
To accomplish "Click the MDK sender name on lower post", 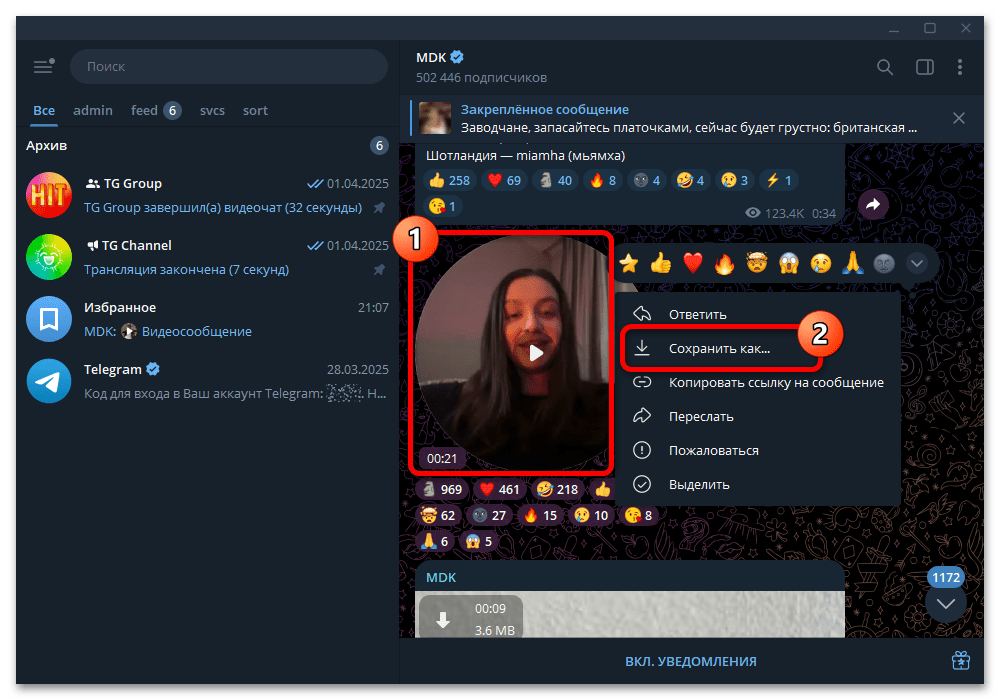I will (441, 577).
